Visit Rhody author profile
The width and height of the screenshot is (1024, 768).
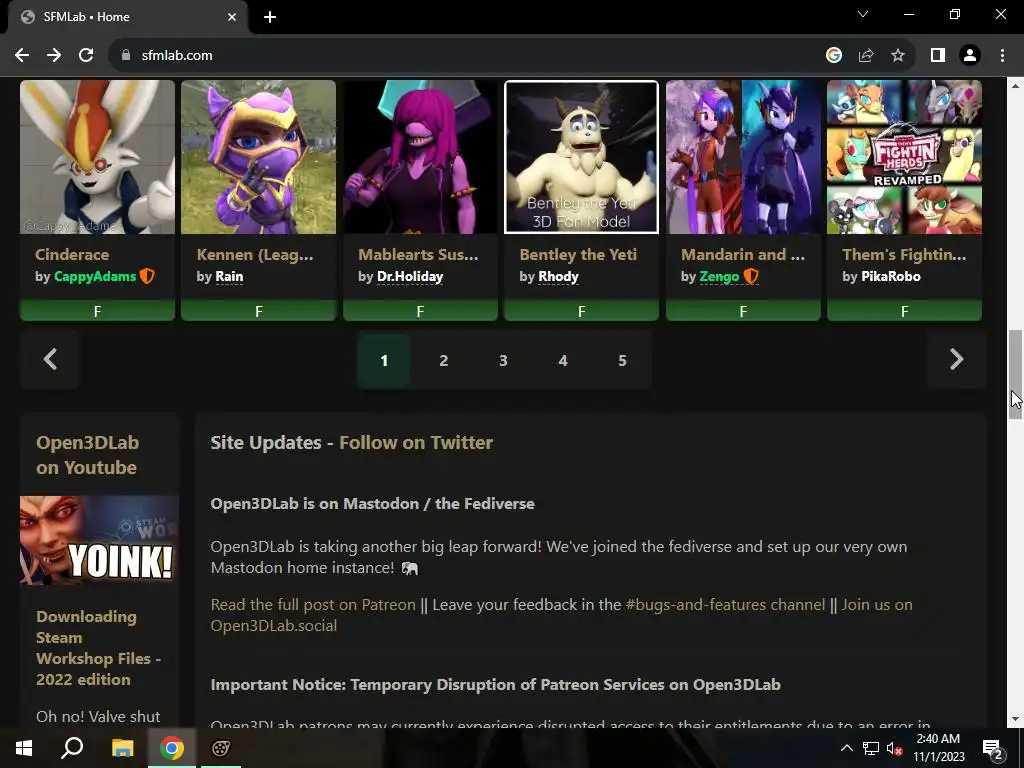coord(558,277)
